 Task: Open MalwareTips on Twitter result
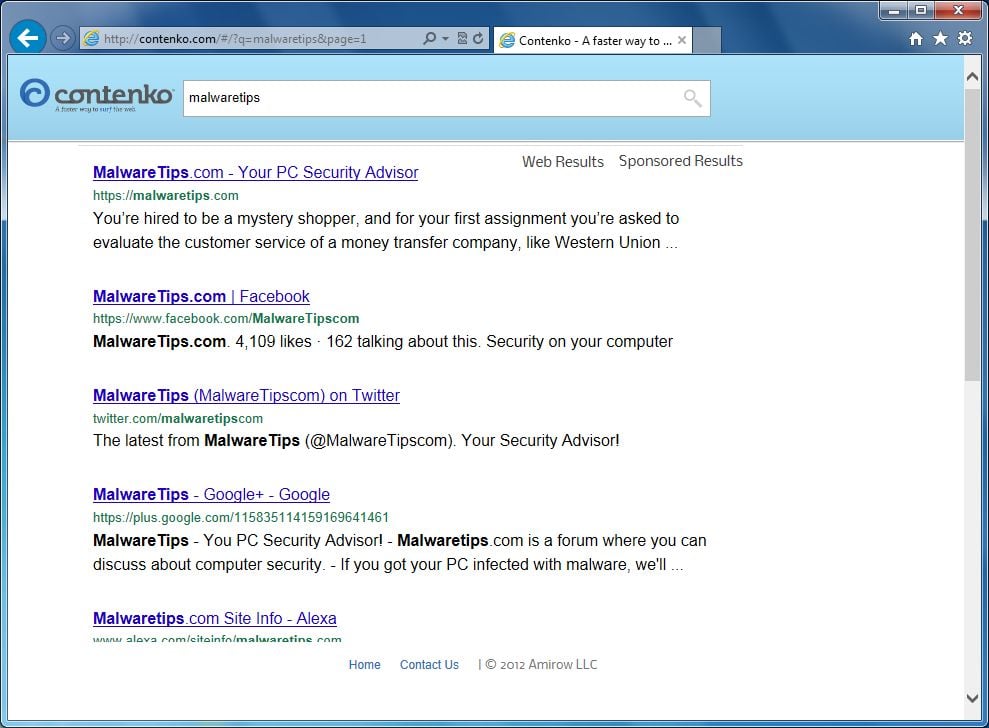[x=246, y=396]
